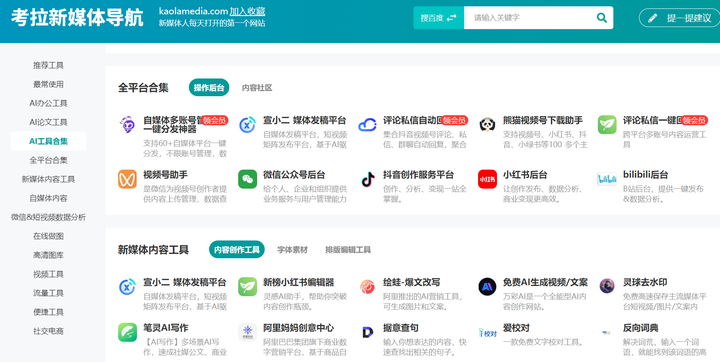This screenshot has height=362, width=720.
Task: Open the 反向词典 title link
Action: (641, 328)
